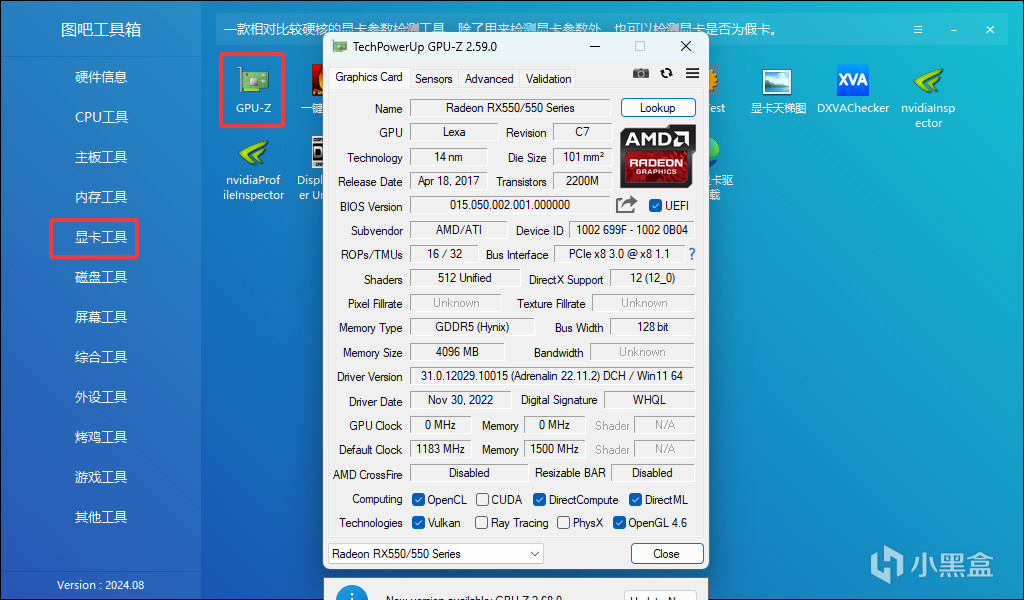Select 屏幕工具 in the sidebar
Image resolution: width=1024 pixels, height=600 pixels.
pyautogui.click(x=101, y=317)
